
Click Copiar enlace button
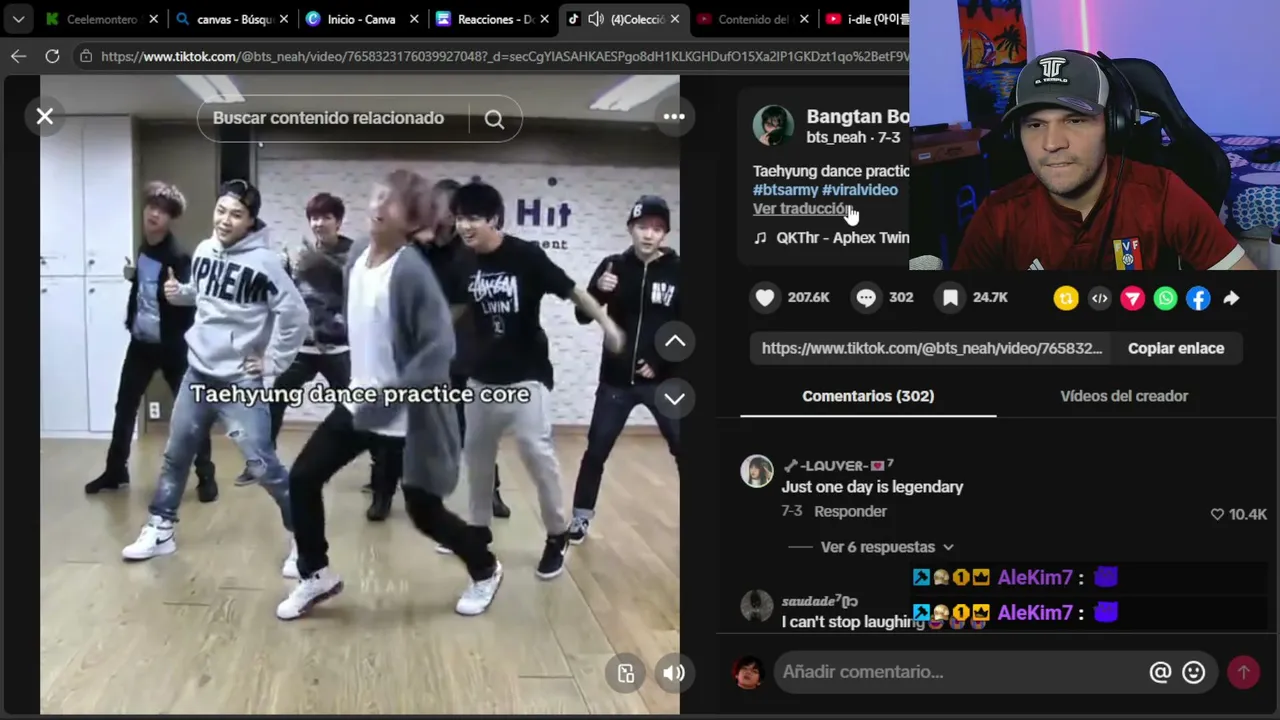(1176, 348)
